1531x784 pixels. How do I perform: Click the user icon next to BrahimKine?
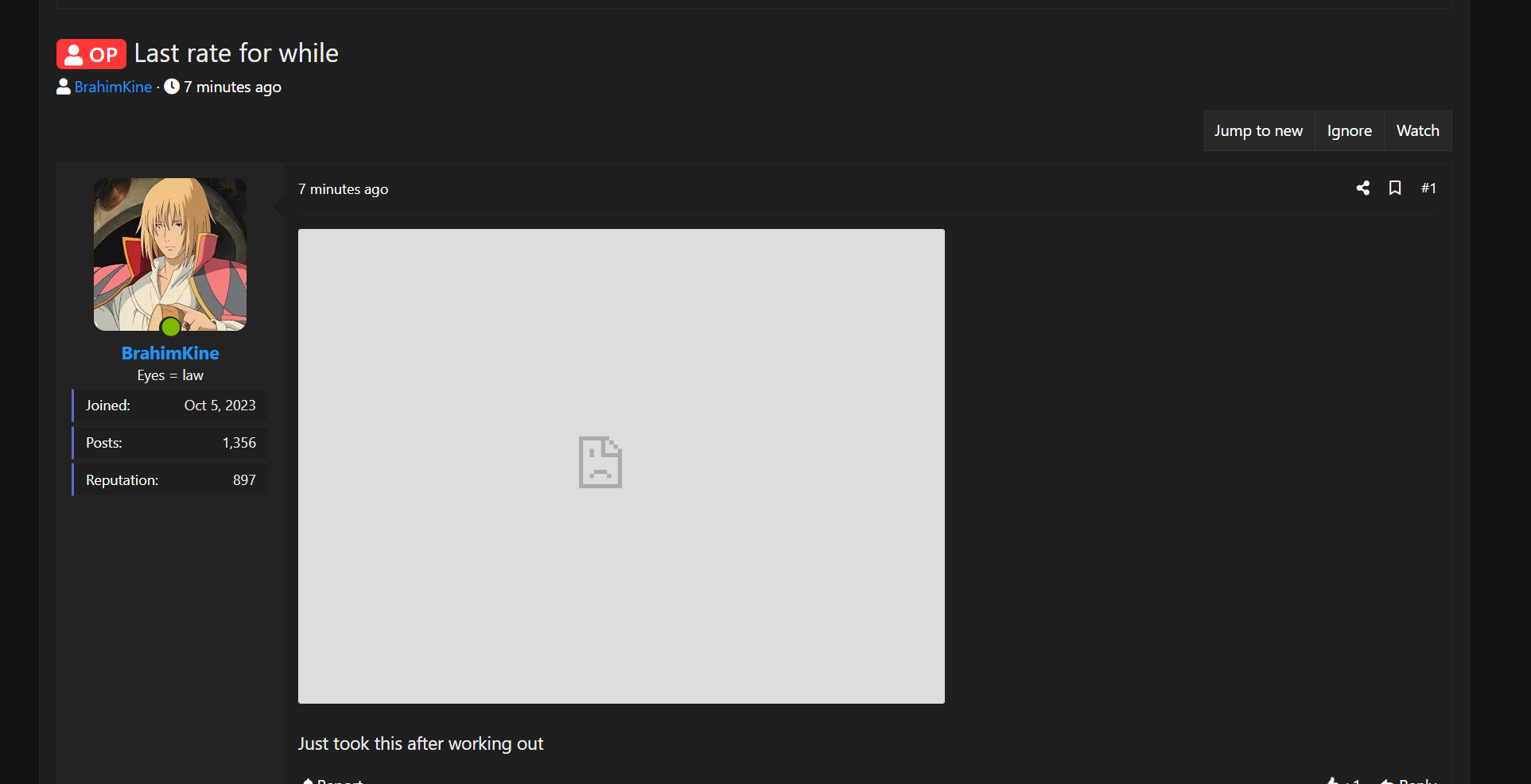(64, 87)
